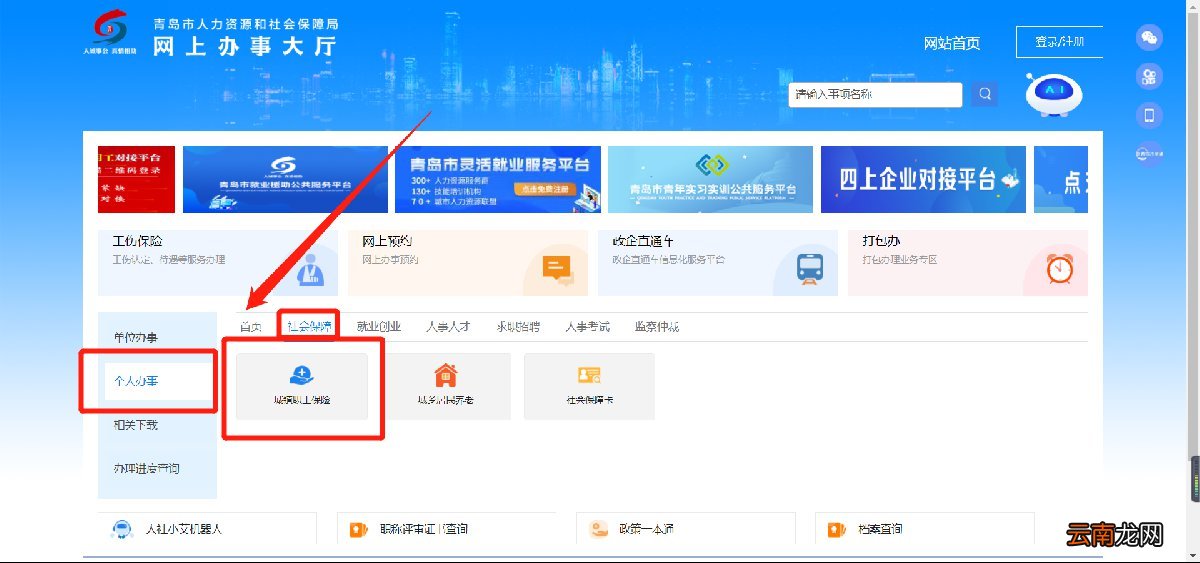Open the 青岛市青年实习实训公共服务平台 banner
Viewport: 1200px width, 563px height.
click(710, 179)
